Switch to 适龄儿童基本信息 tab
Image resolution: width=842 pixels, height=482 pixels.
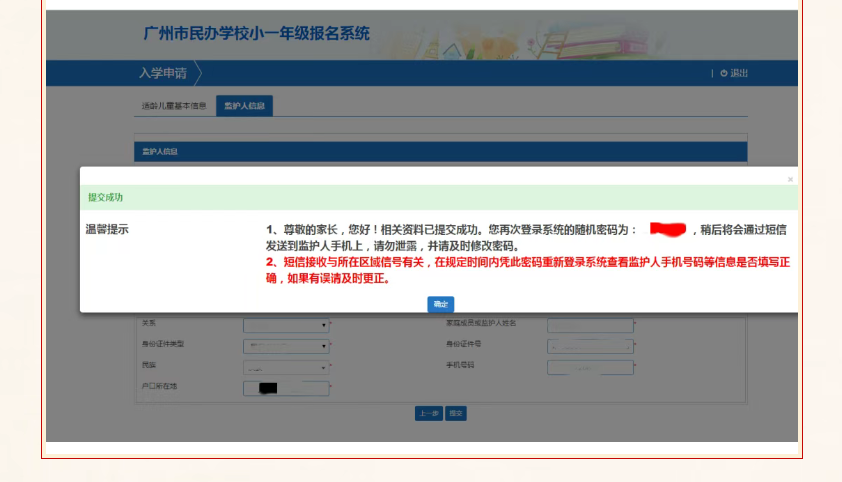click(174, 106)
